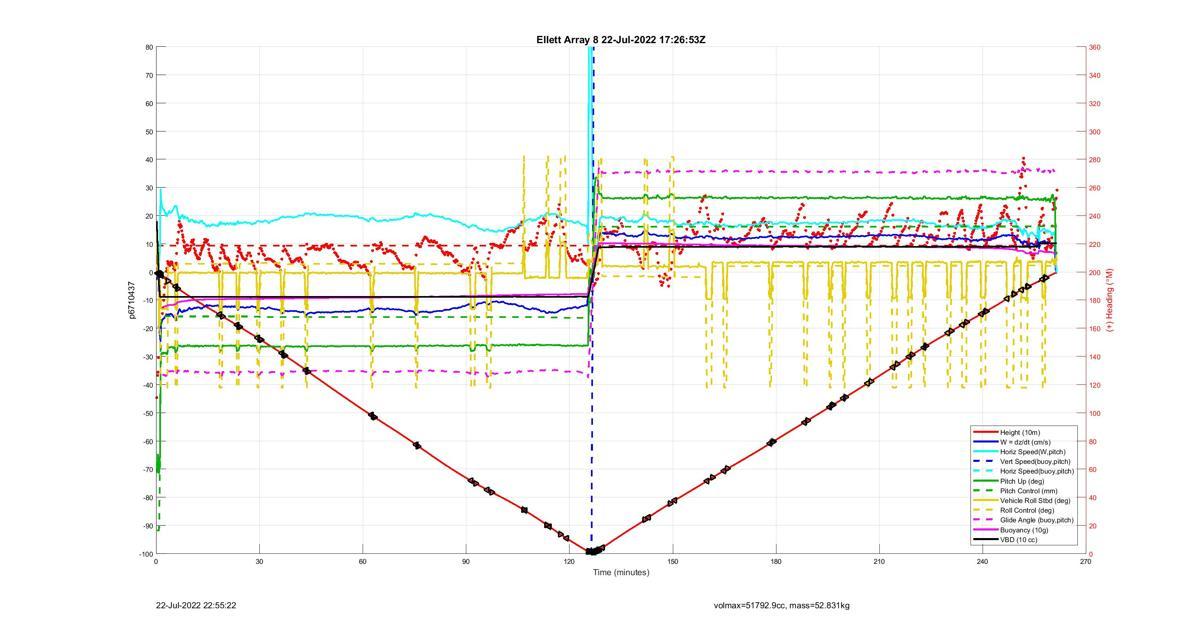
Task: Click the '240' tick on the time axis
Action: coord(982,562)
